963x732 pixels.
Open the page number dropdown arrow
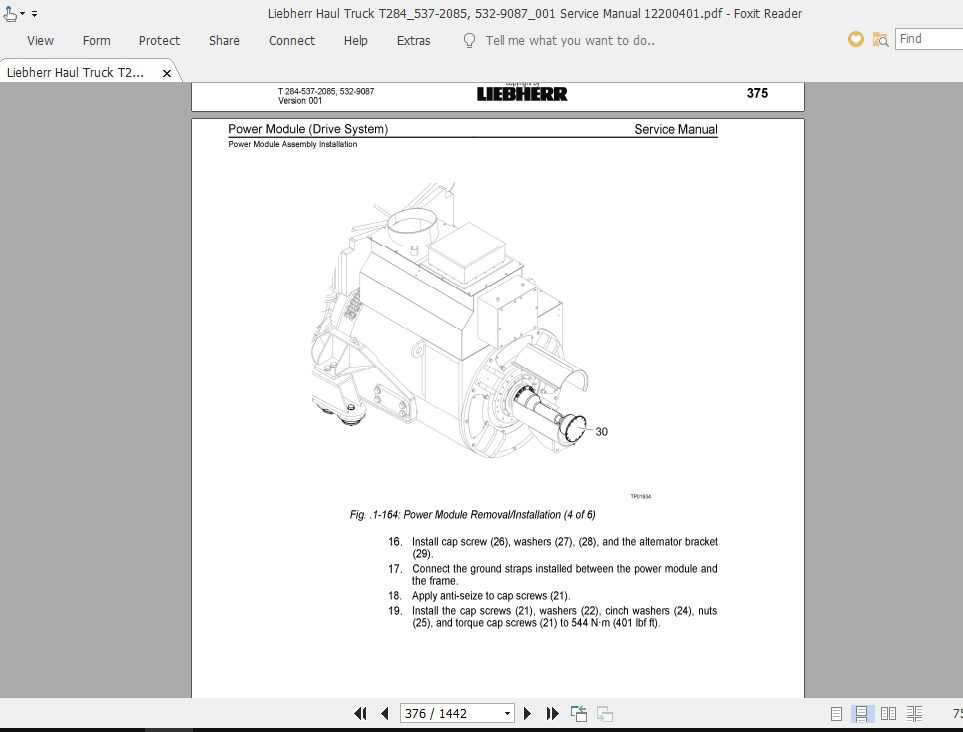(x=507, y=714)
